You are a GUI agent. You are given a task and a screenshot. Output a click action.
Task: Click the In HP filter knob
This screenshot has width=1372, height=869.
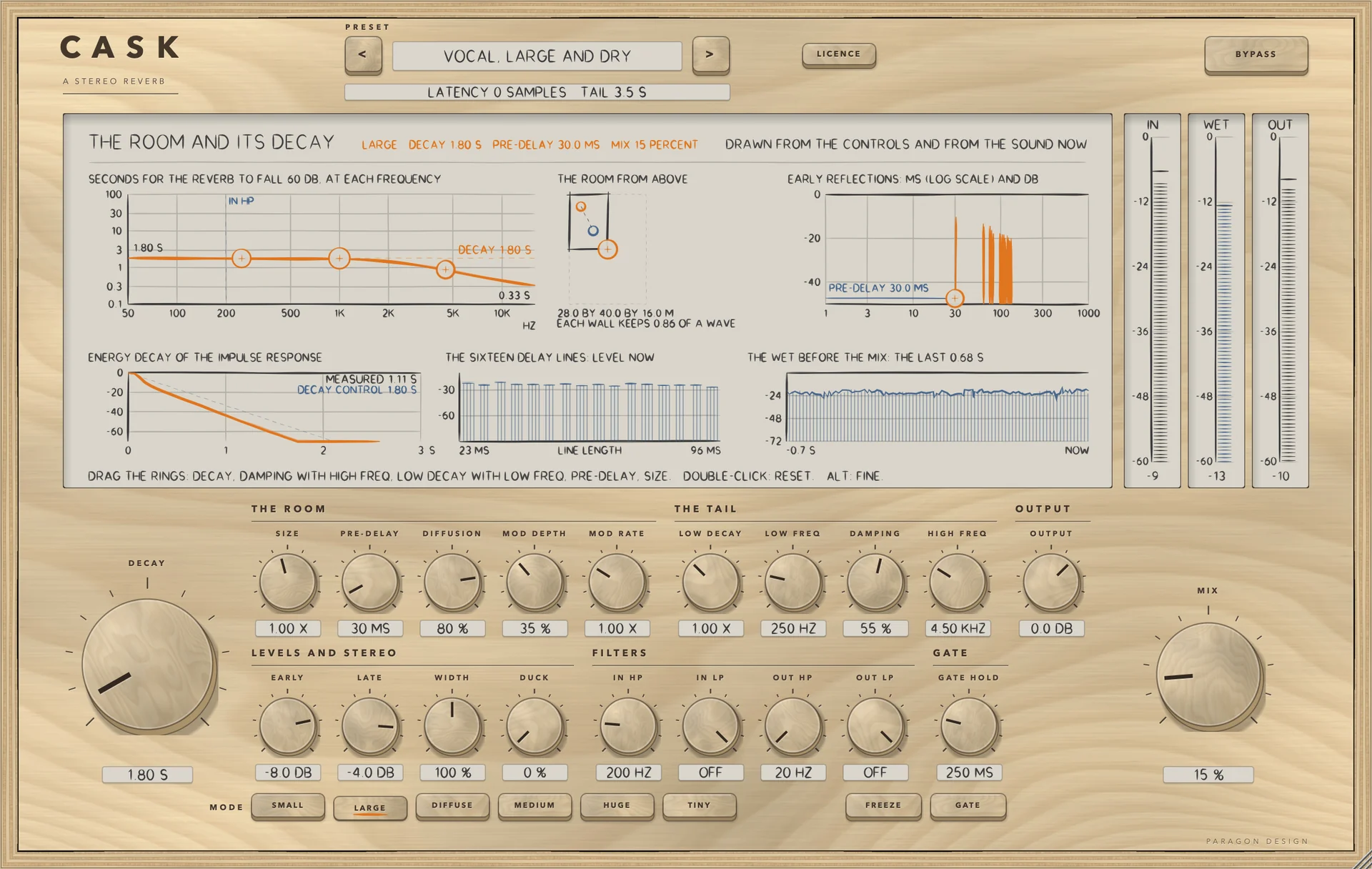pyautogui.click(x=628, y=726)
